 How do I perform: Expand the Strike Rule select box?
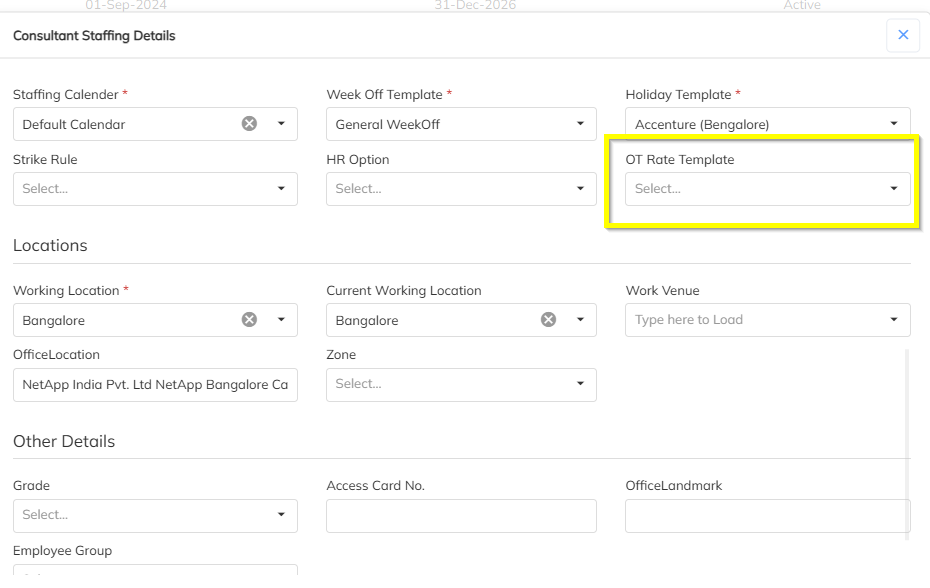pyautogui.click(x=155, y=189)
